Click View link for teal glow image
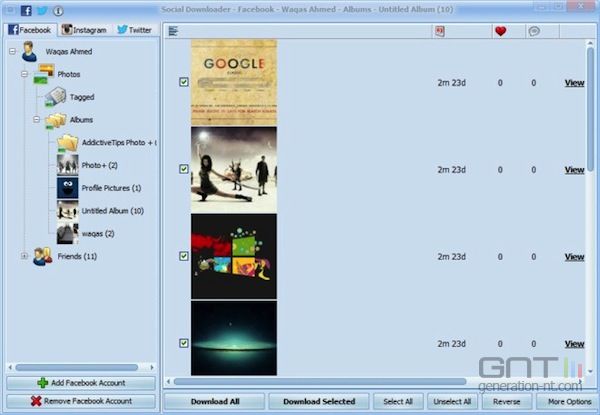Viewport: 600px width, 415px height. point(574,344)
